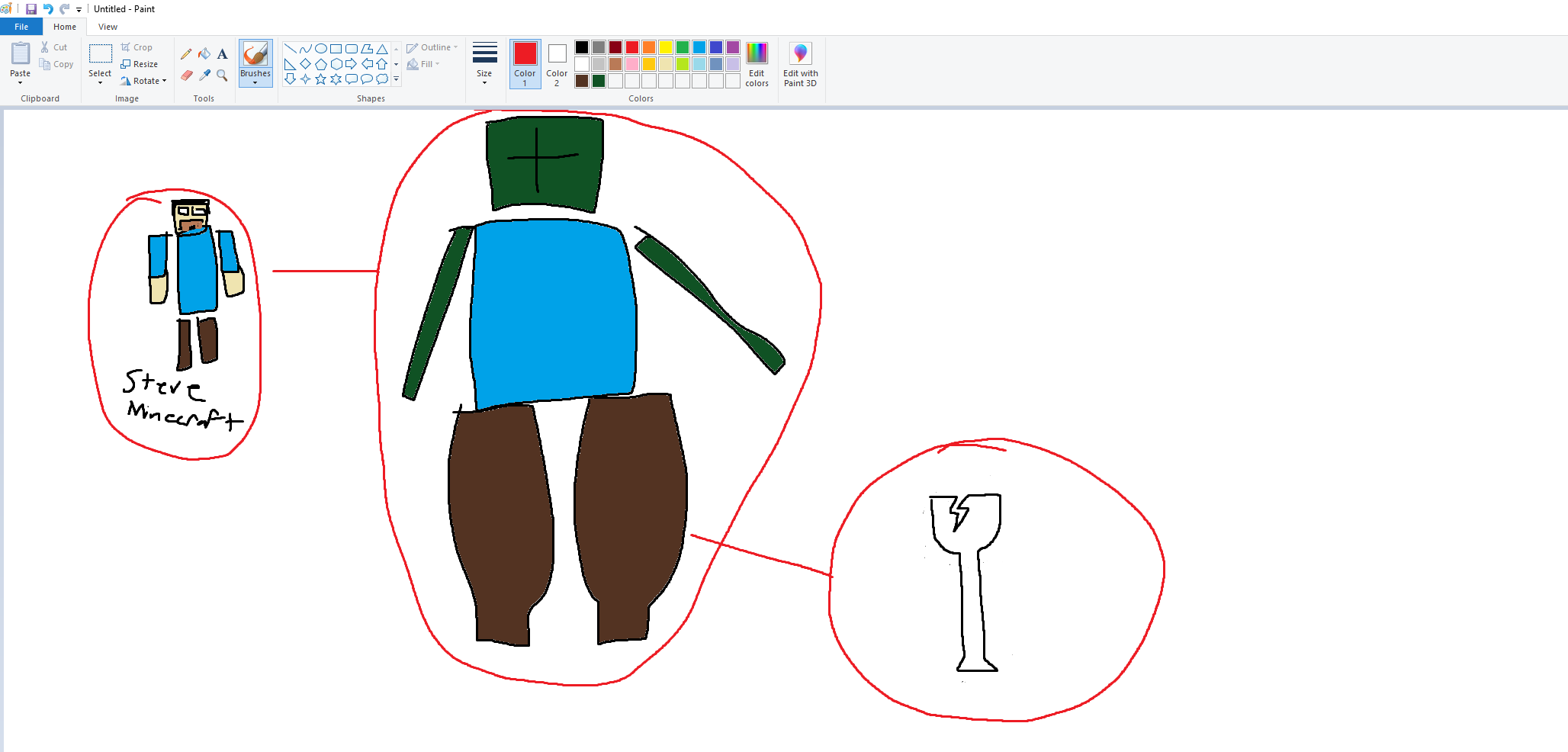Select the Up arrow shape
This screenshot has height=752, width=1568.
click(x=382, y=64)
